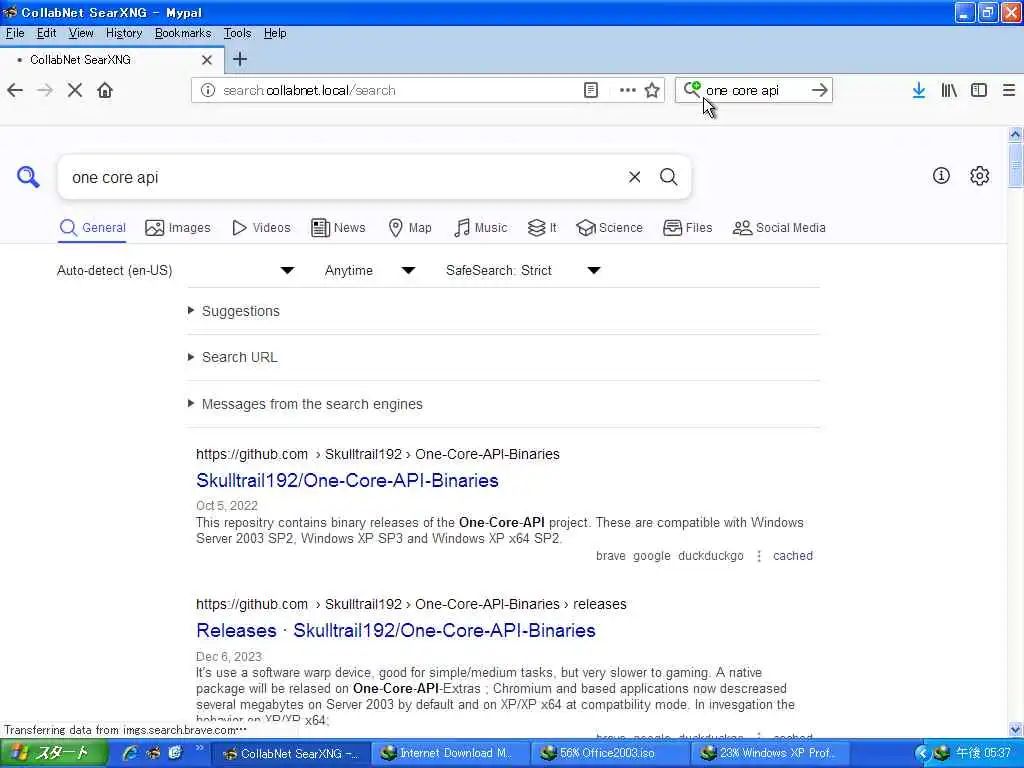Switch to Internet Download Manager taskbar window

coord(450,753)
